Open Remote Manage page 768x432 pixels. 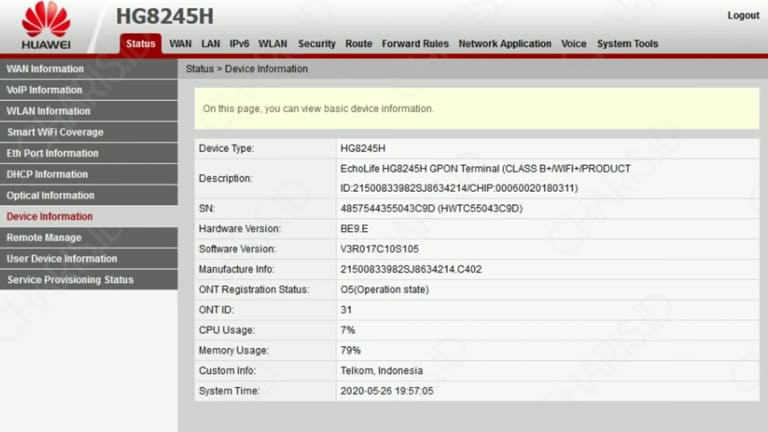(x=89, y=238)
